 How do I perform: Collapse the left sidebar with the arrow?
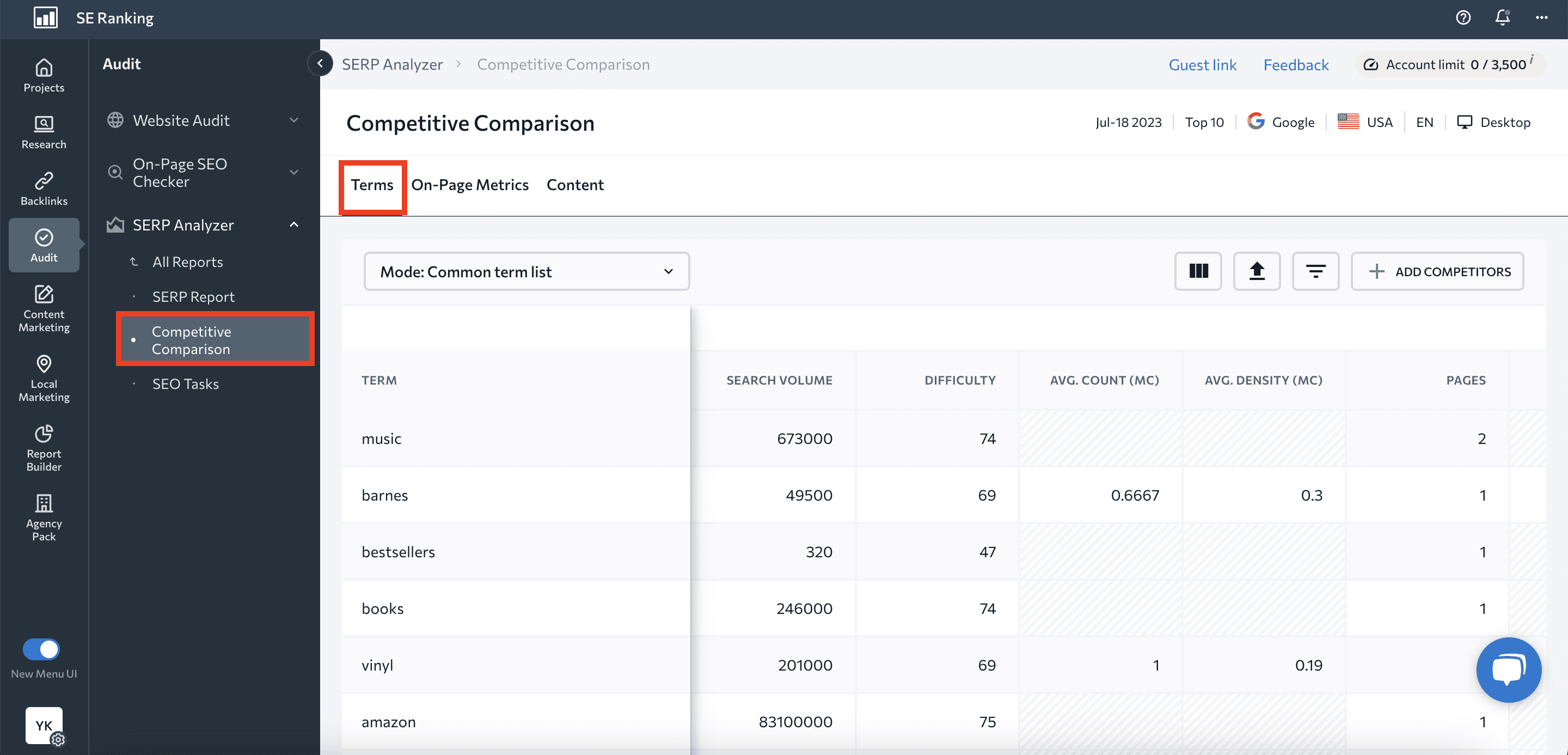pos(320,63)
